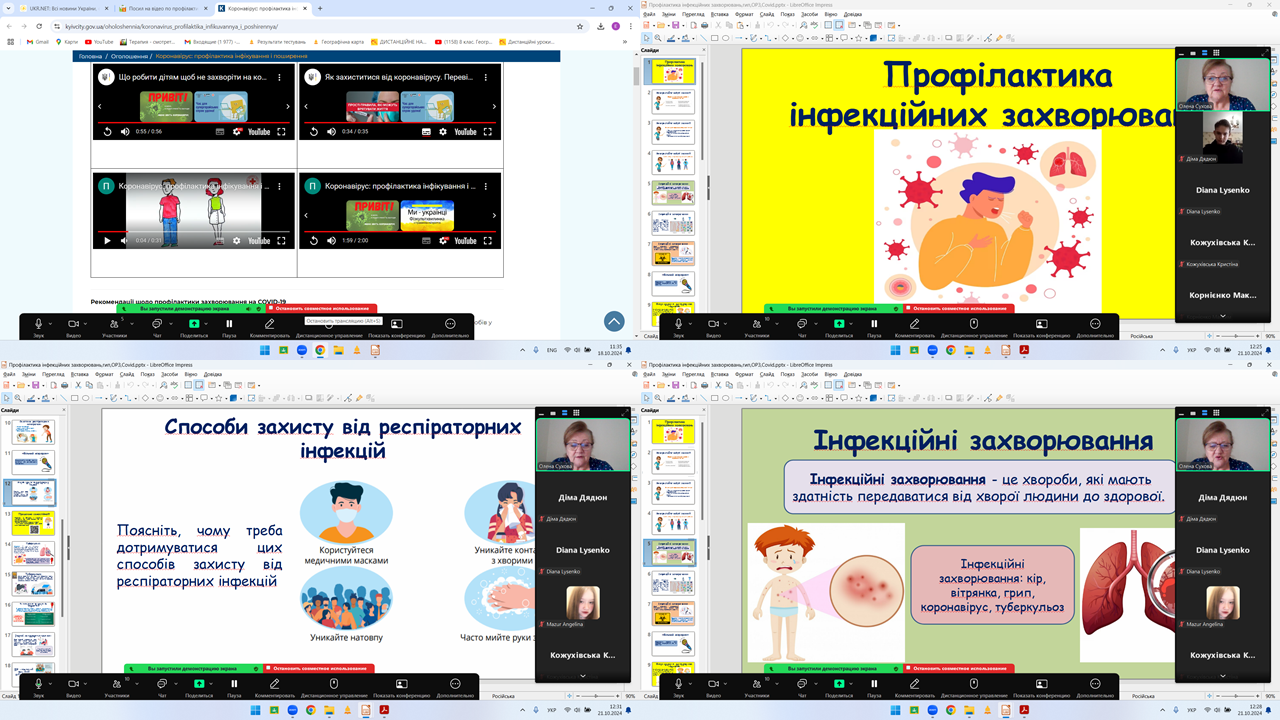Open Файл menu in title slide Impress window

649,14
